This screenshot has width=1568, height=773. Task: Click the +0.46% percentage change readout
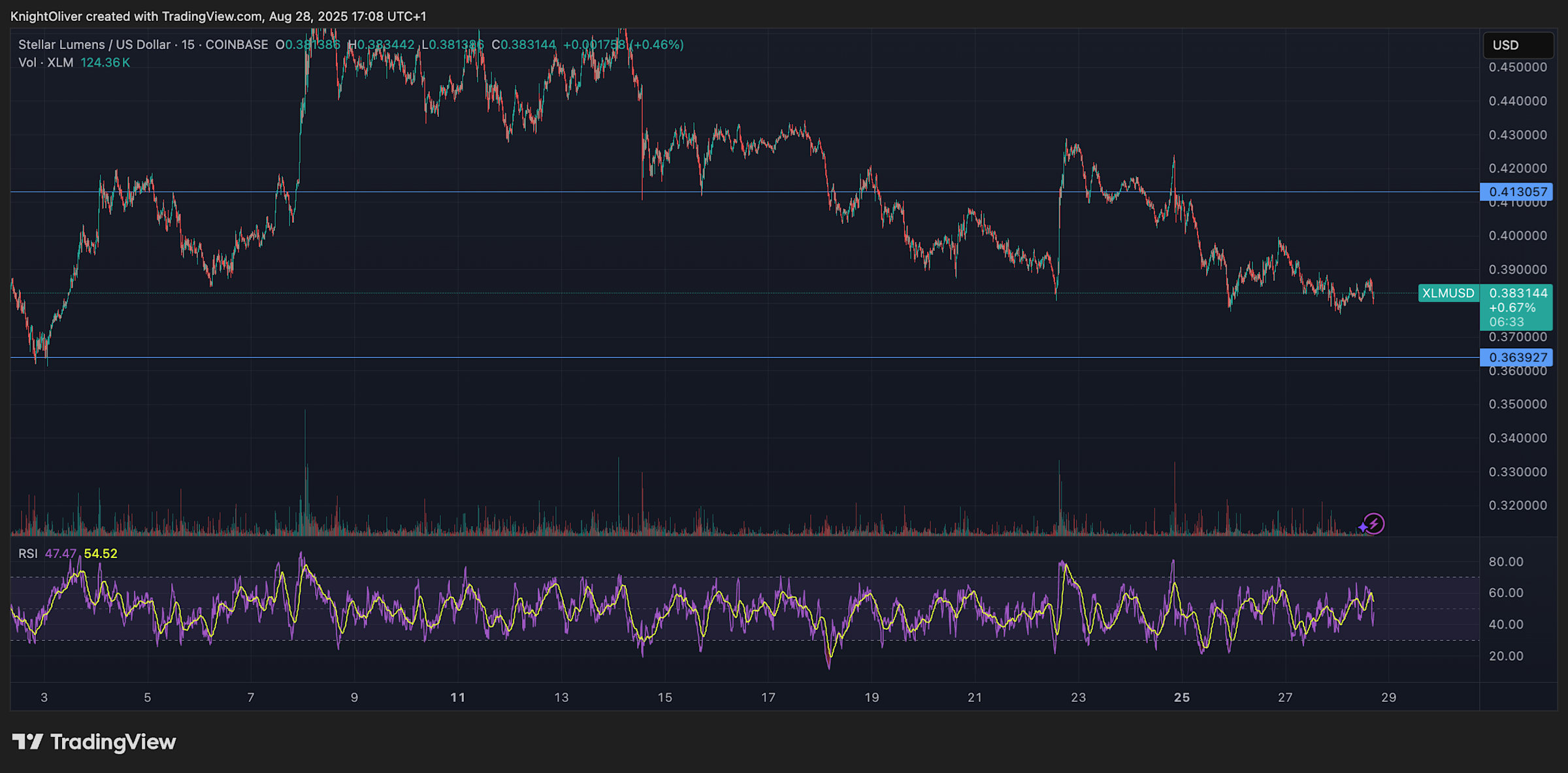click(x=657, y=44)
